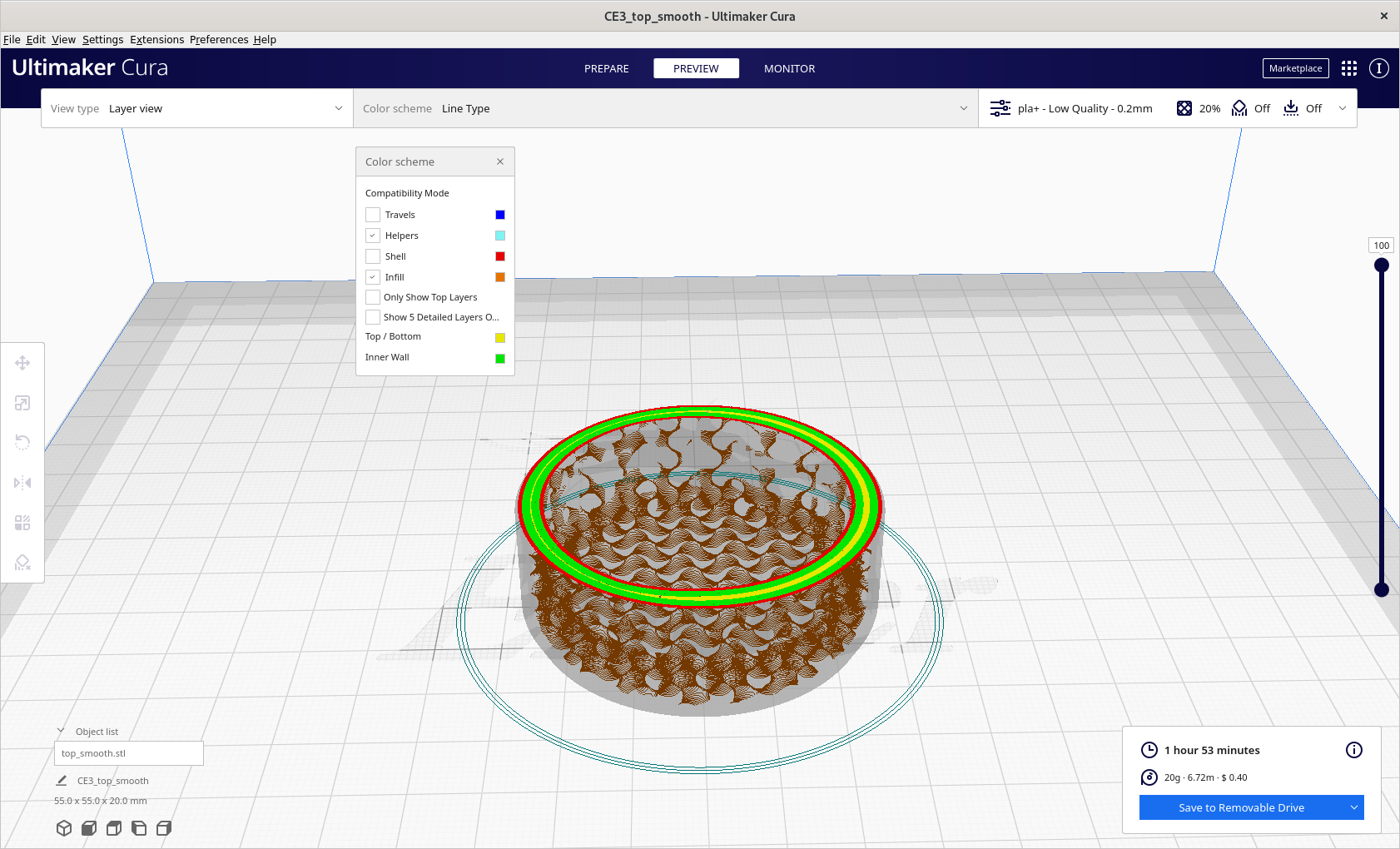This screenshot has width=1400, height=849.
Task: Select the Scale tool in left toolbar
Action: click(22, 403)
